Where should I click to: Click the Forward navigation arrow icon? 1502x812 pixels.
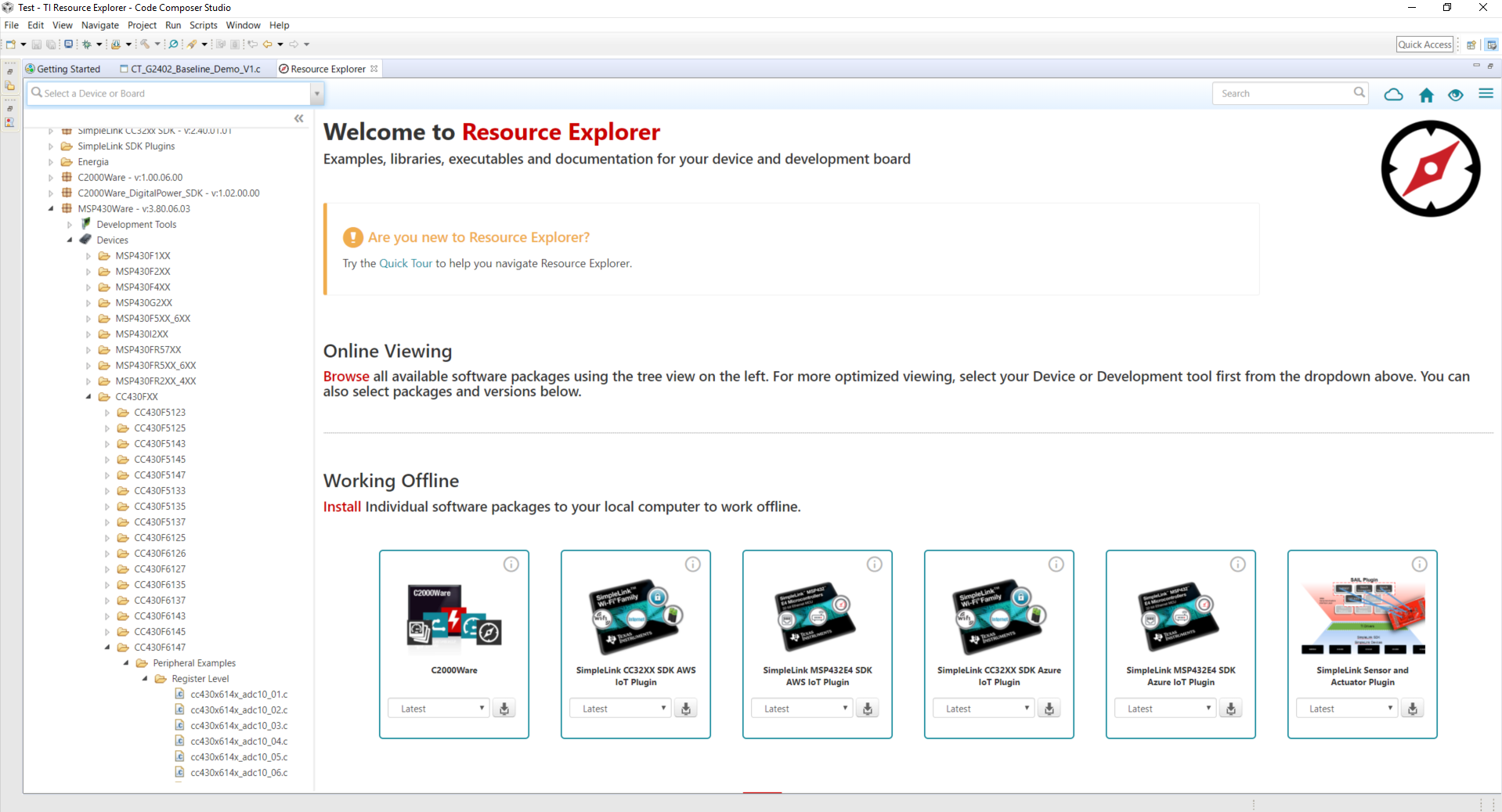(294, 44)
